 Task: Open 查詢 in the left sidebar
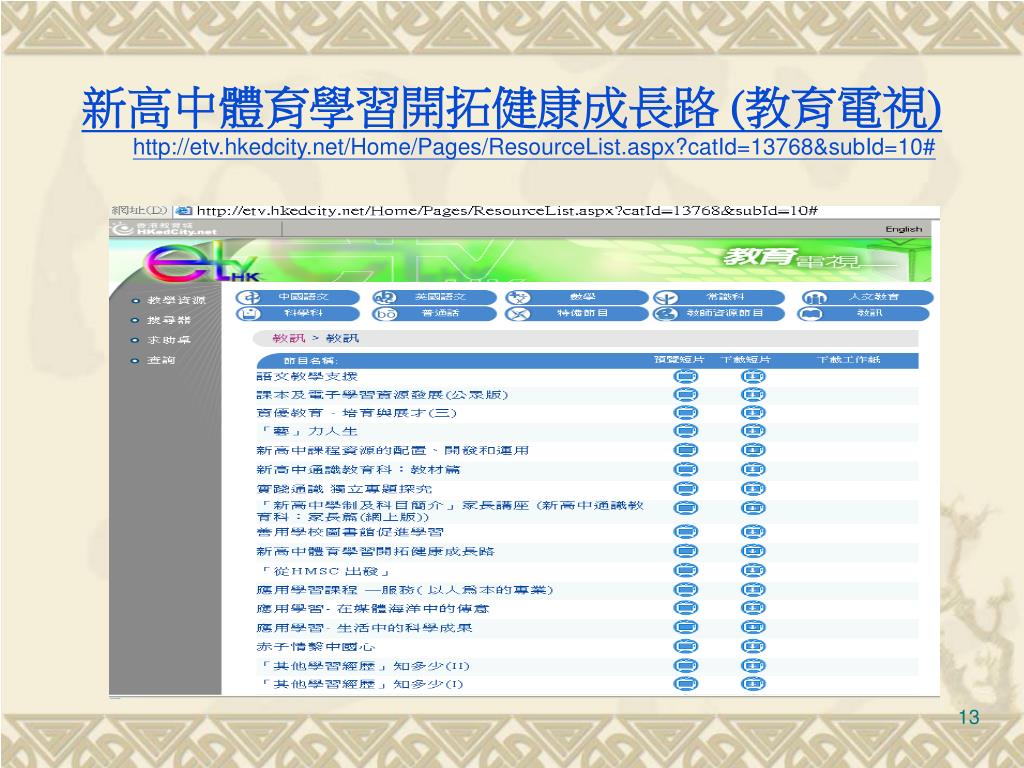161,360
